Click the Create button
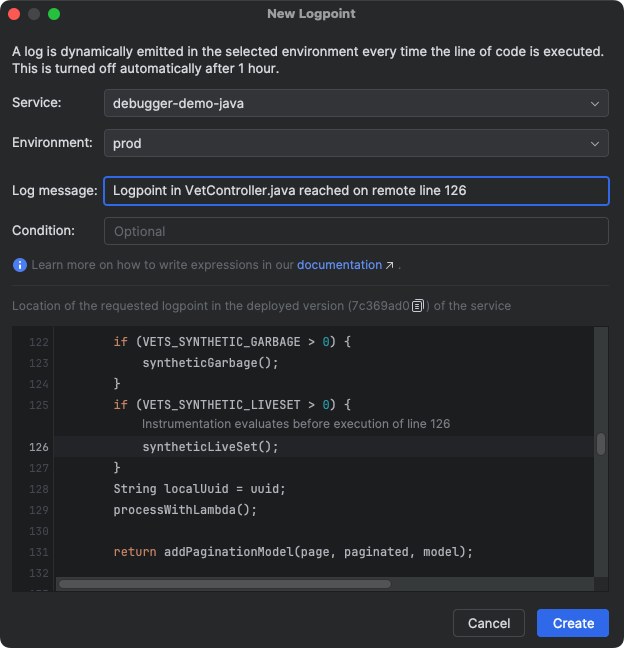This screenshot has height=648, width=624. 573,623
